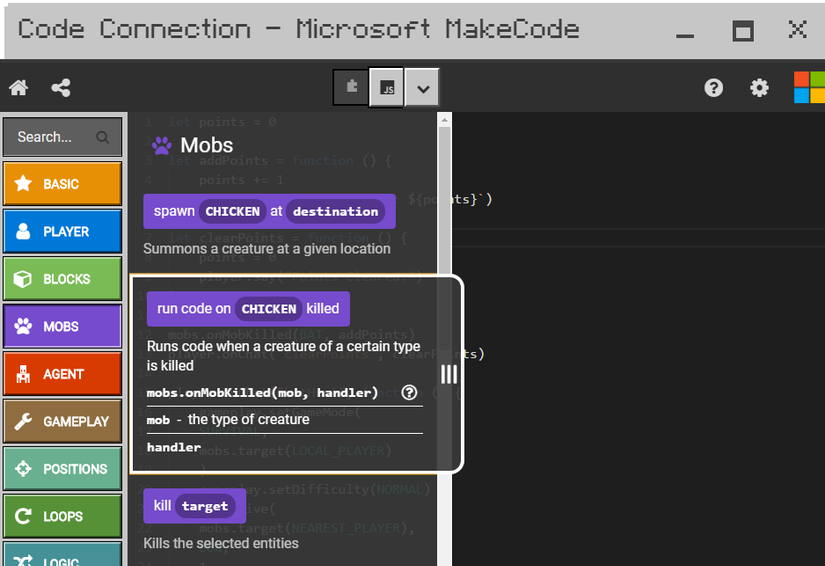Click the flyout resize handle
Viewport: 825px width, 566px height.
[x=449, y=374]
